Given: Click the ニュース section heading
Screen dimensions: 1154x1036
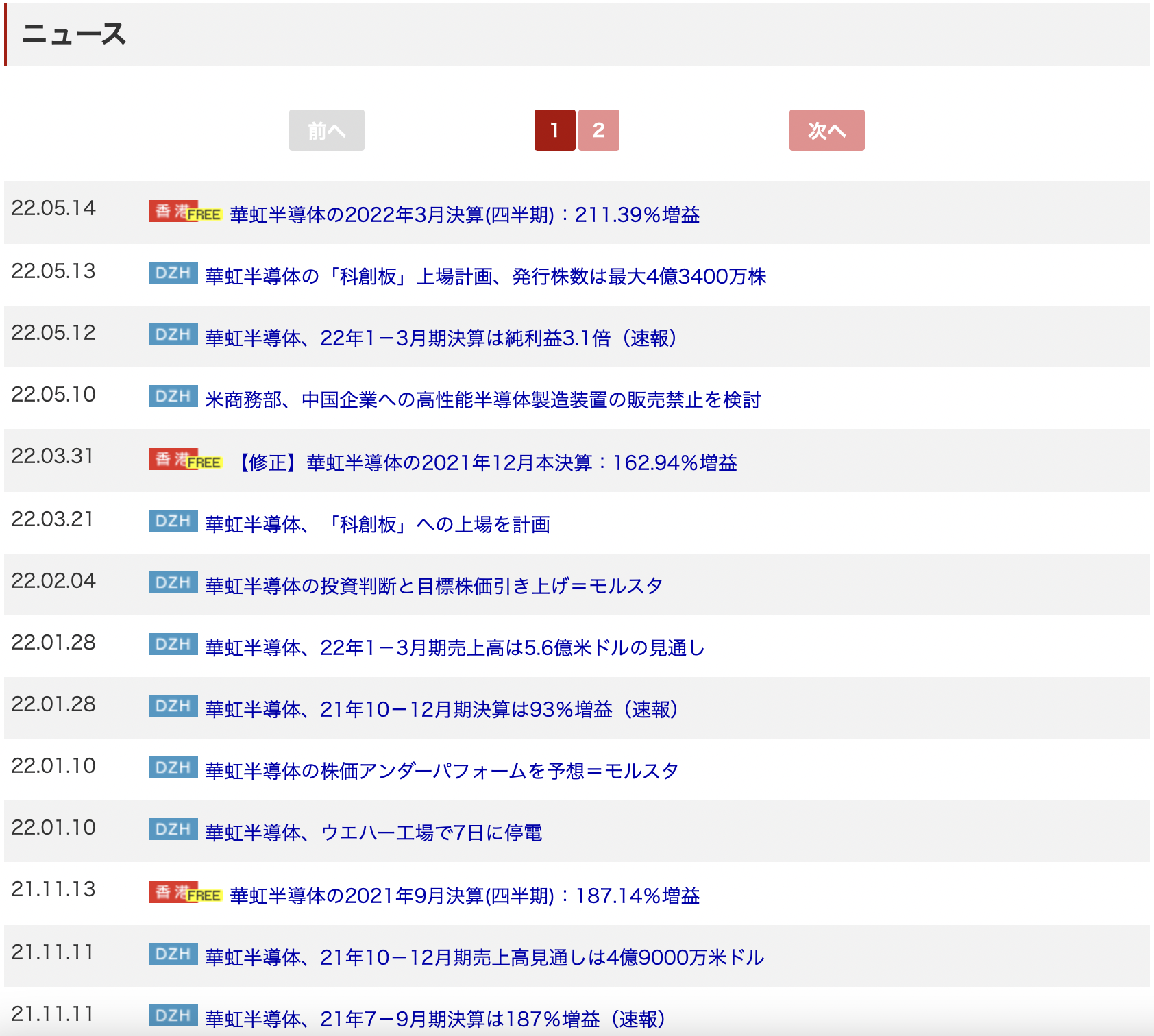Looking at the screenshot, I should (74, 34).
